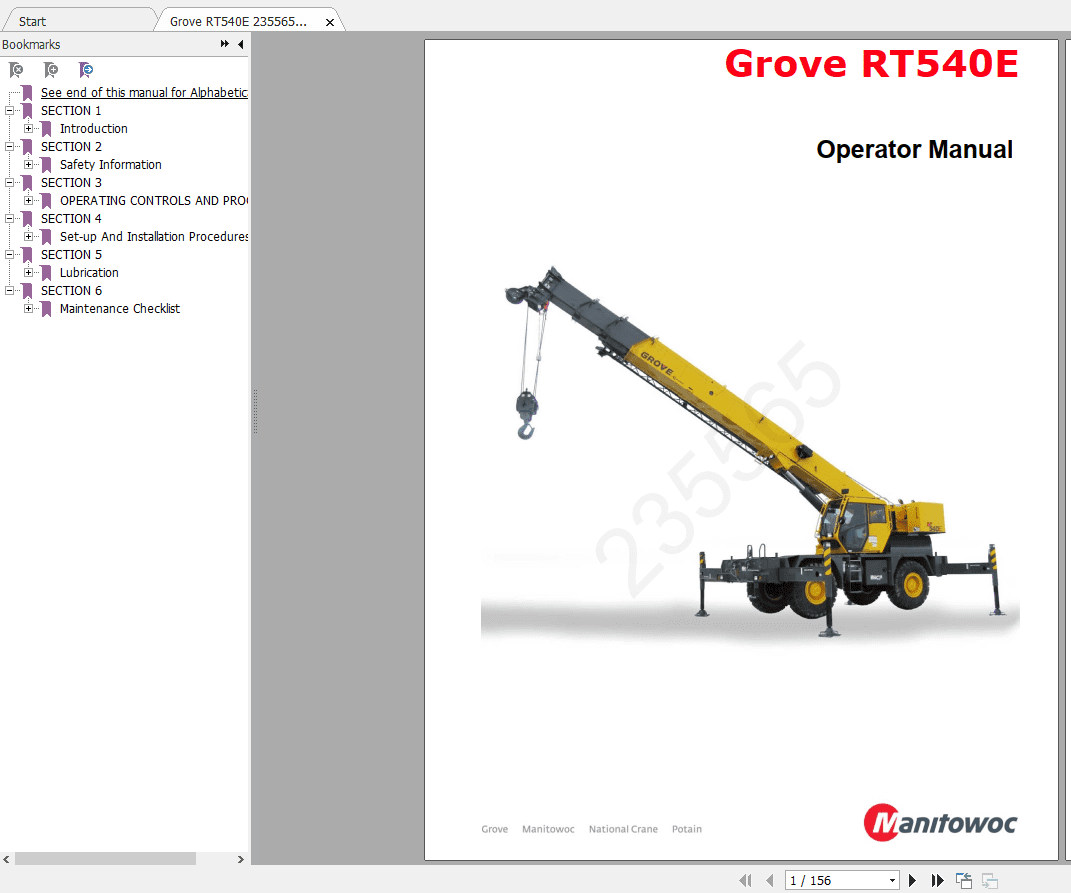The height and width of the screenshot is (893, 1071).
Task: Go to the selected bookmark destination
Action: [85, 70]
